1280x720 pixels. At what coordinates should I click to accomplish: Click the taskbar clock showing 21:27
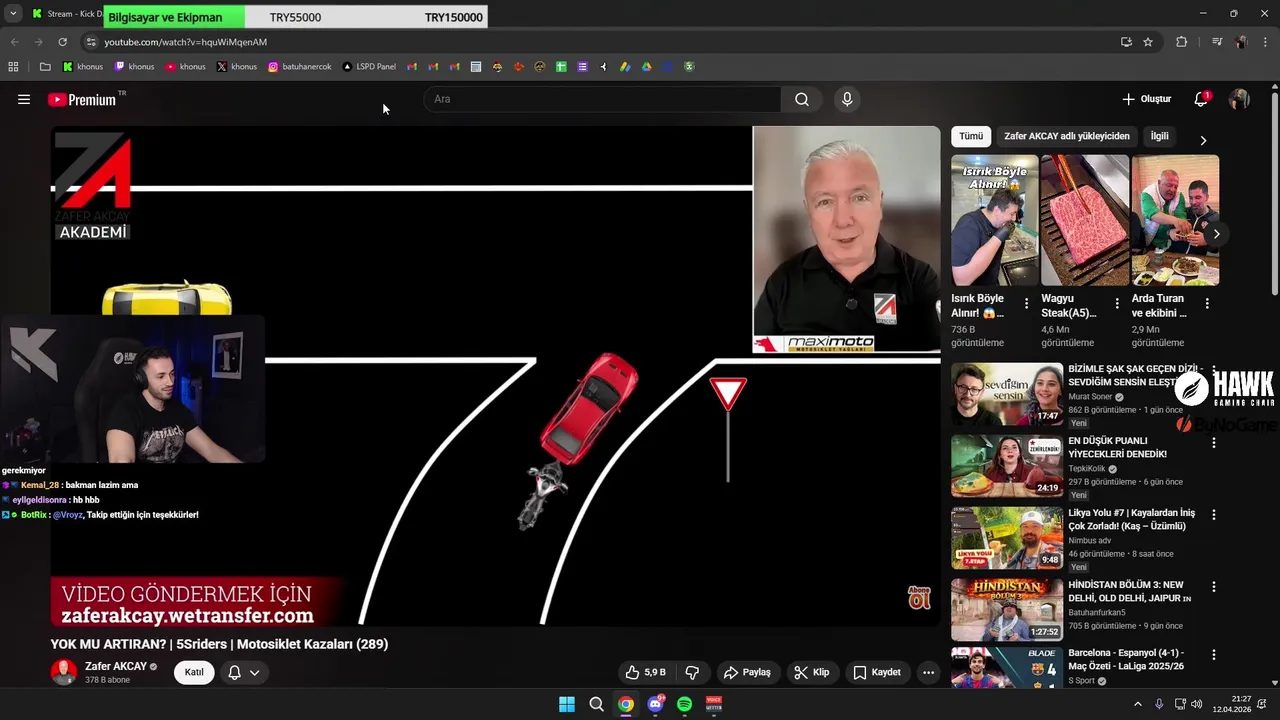1231,704
